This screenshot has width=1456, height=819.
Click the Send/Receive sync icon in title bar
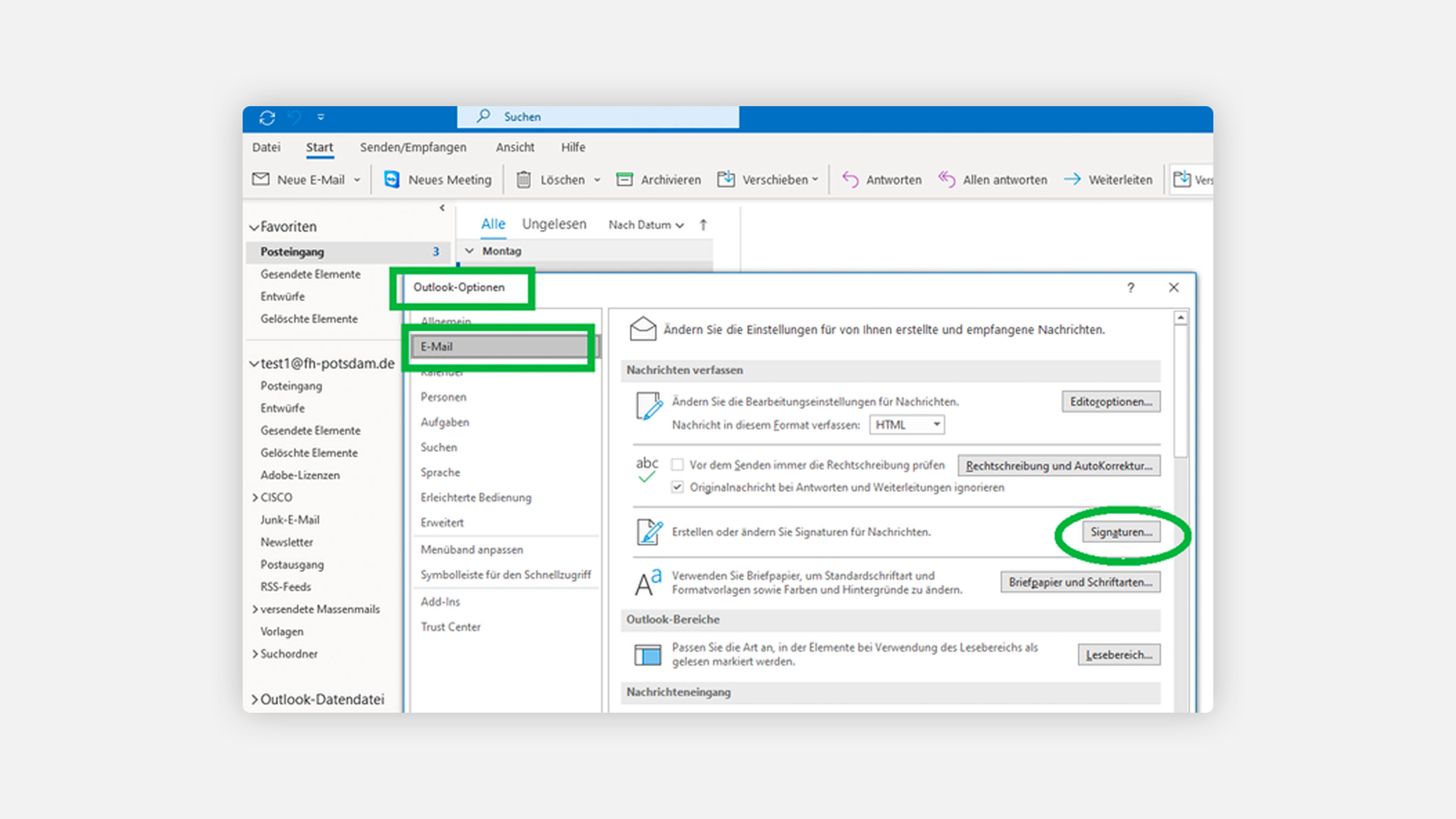tap(268, 117)
